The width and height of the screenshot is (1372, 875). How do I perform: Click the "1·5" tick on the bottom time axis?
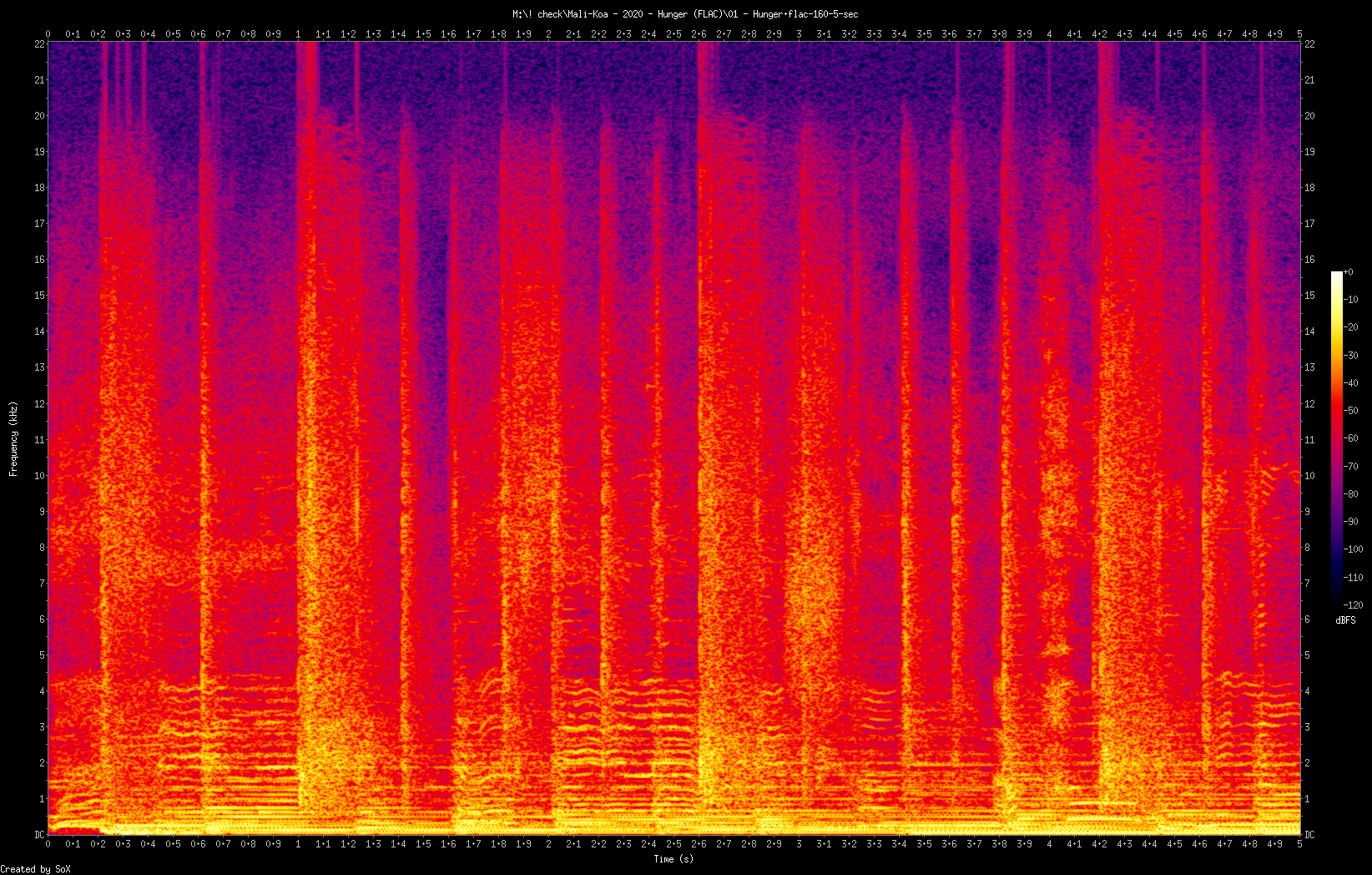[423, 843]
